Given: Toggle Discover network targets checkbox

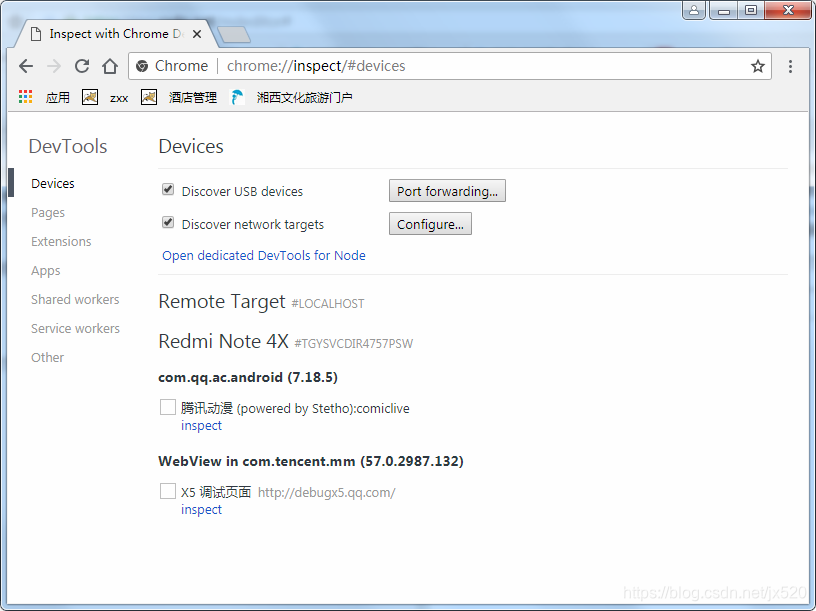Looking at the screenshot, I should [x=168, y=223].
